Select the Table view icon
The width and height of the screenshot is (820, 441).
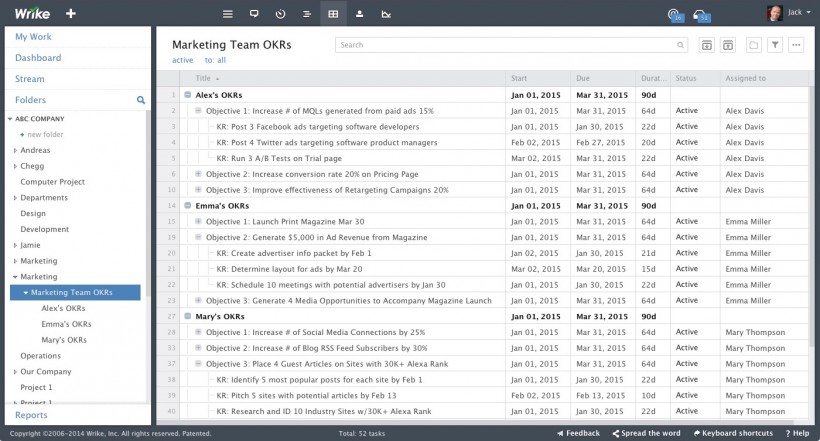(333, 14)
